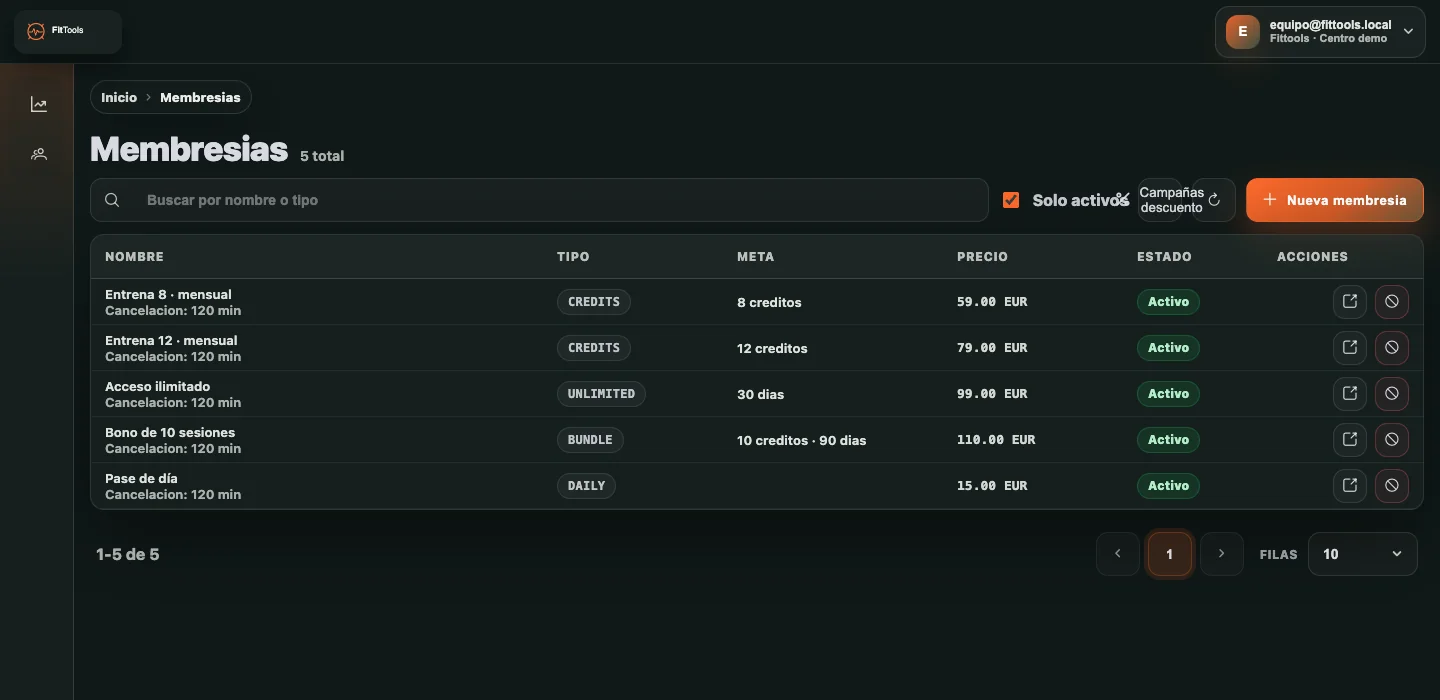Image resolution: width=1440 pixels, height=700 pixels.
Task: Open the members people sidebar icon
Action: click(39, 154)
